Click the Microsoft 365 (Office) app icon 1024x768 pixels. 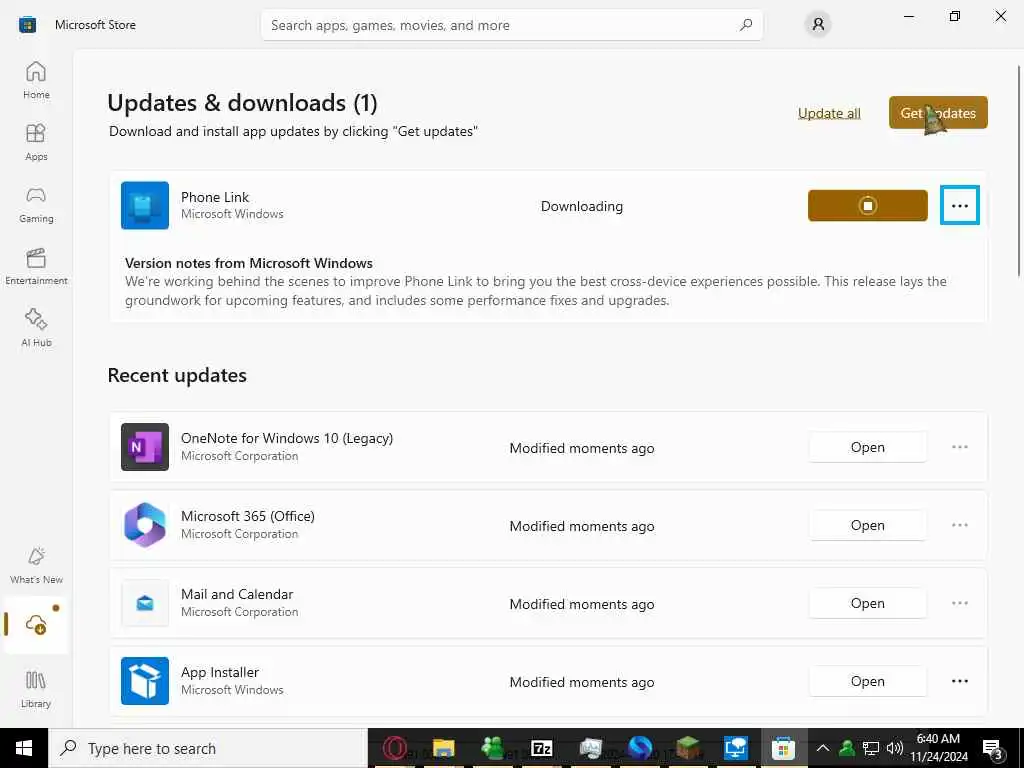145,525
